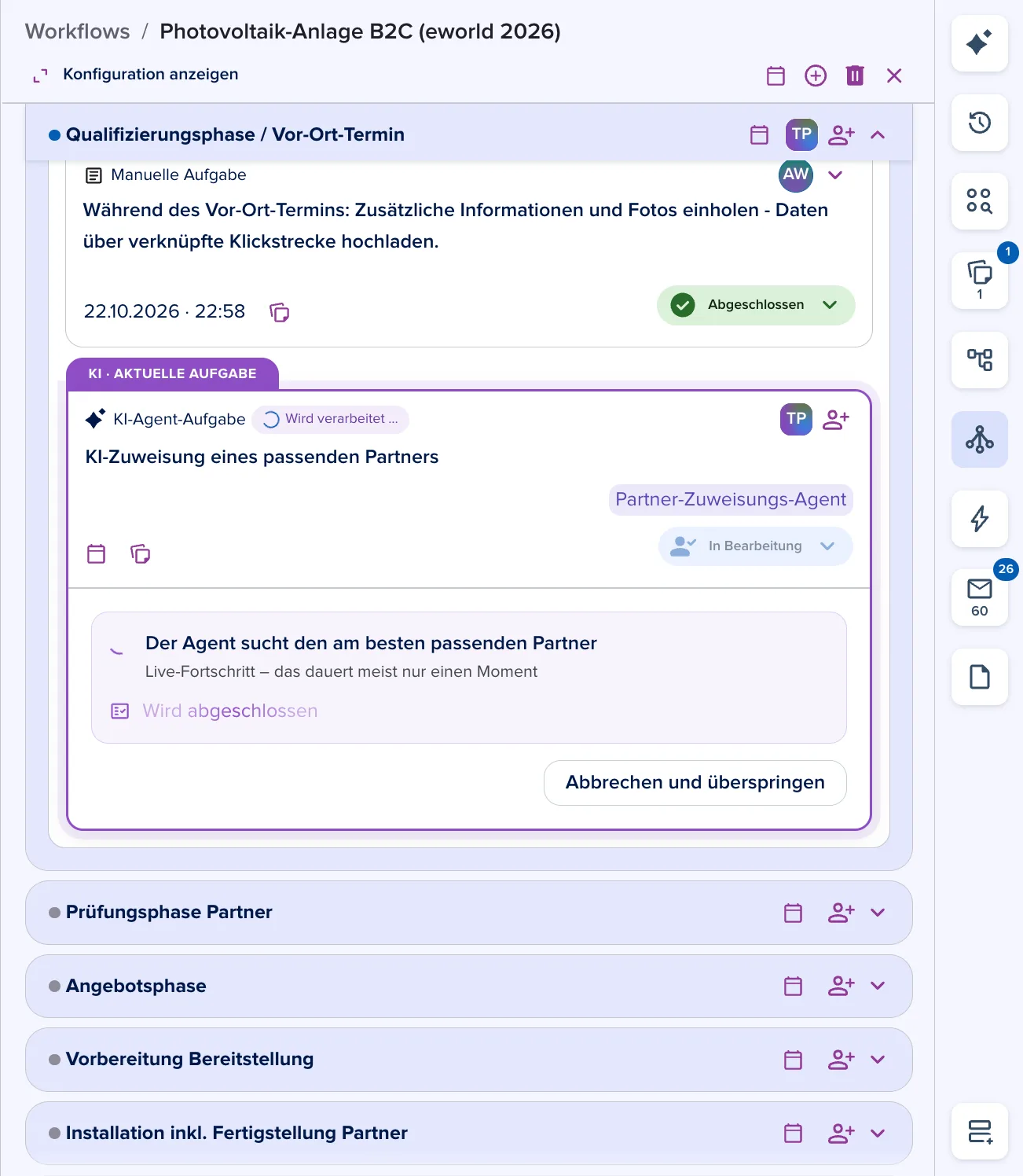The width and height of the screenshot is (1023, 1176).
Task: Open the history clock icon in sidebar
Action: point(979,123)
